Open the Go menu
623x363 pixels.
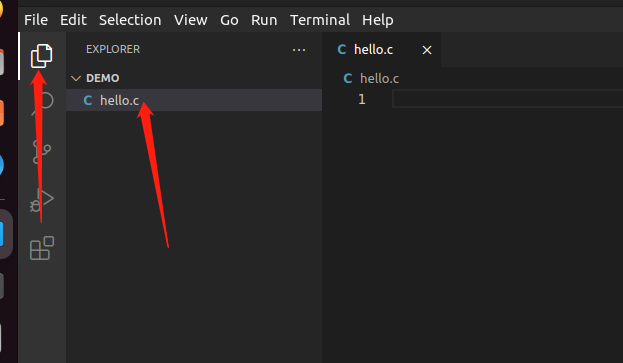click(229, 20)
